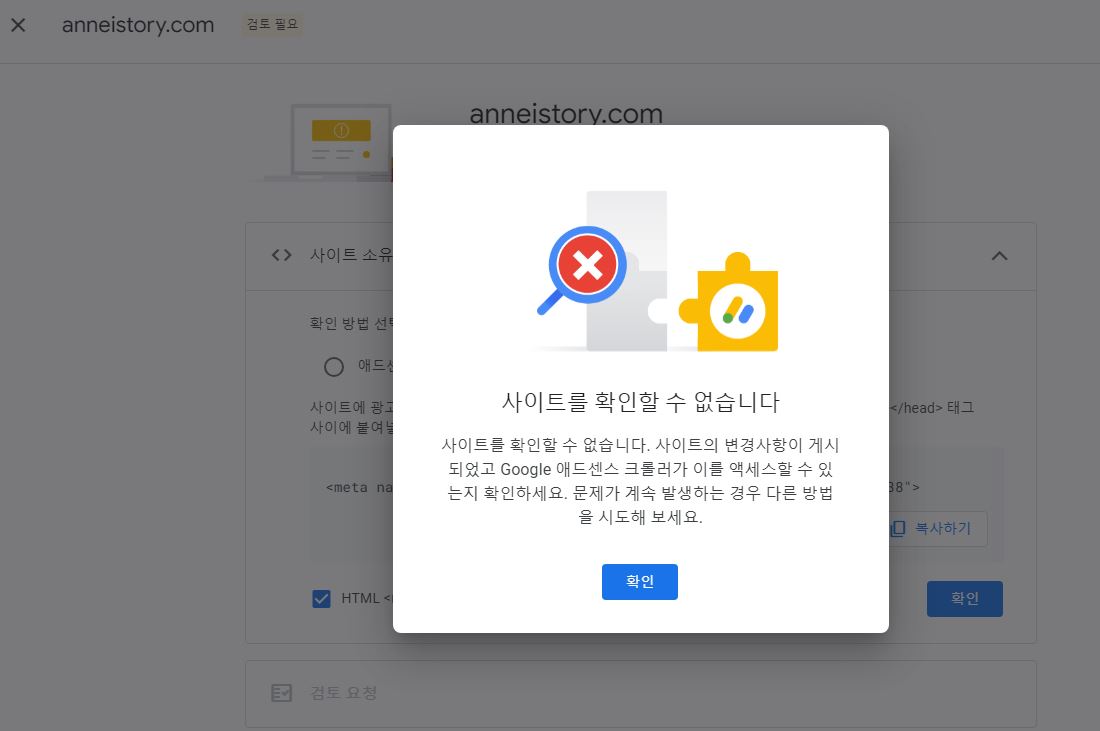Click the 확인 방법 선택 label
The image size is (1100, 731).
coord(351,323)
